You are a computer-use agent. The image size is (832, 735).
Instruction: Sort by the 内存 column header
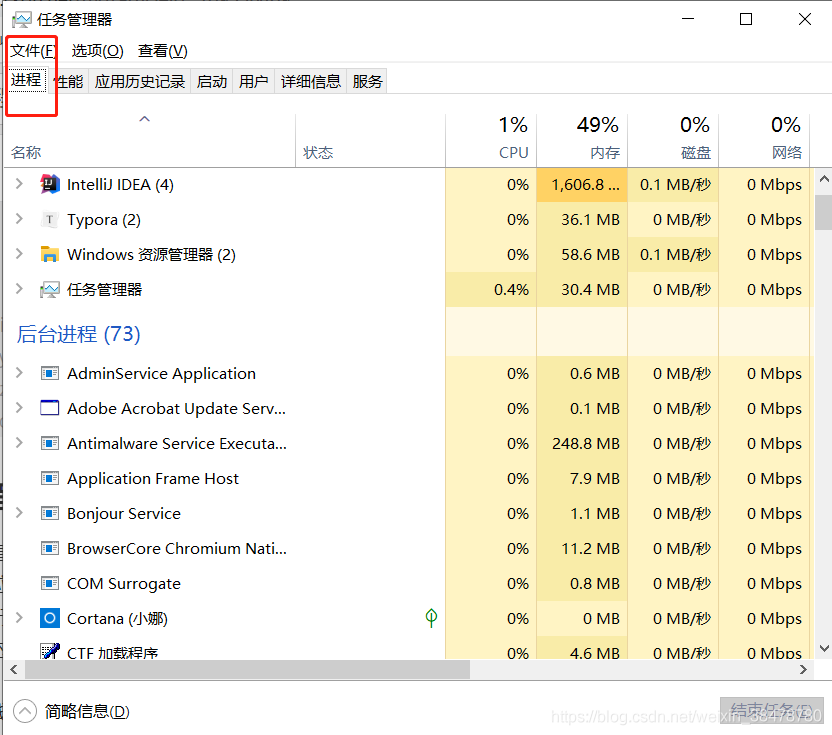click(x=582, y=141)
